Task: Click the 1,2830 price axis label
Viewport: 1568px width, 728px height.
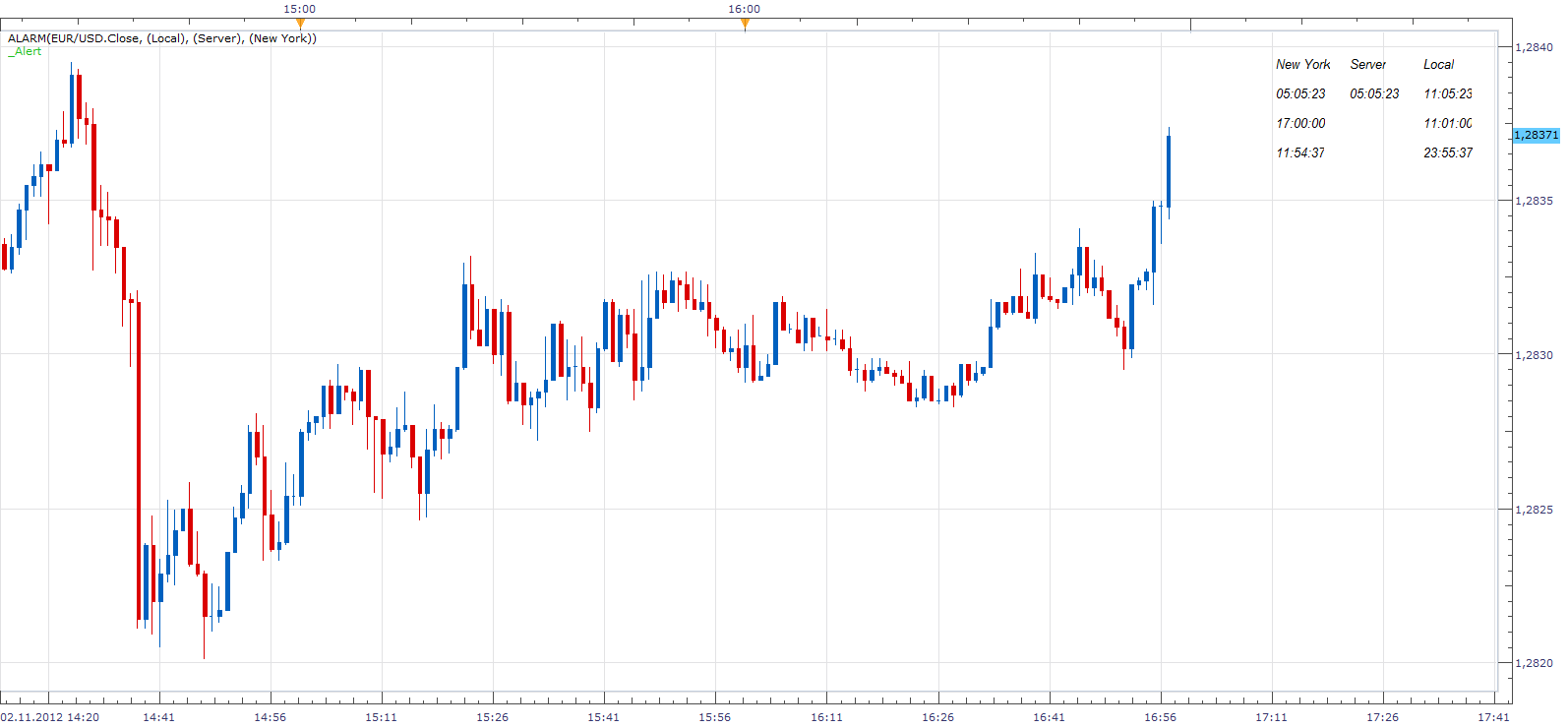Action: click(x=1534, y=355)
